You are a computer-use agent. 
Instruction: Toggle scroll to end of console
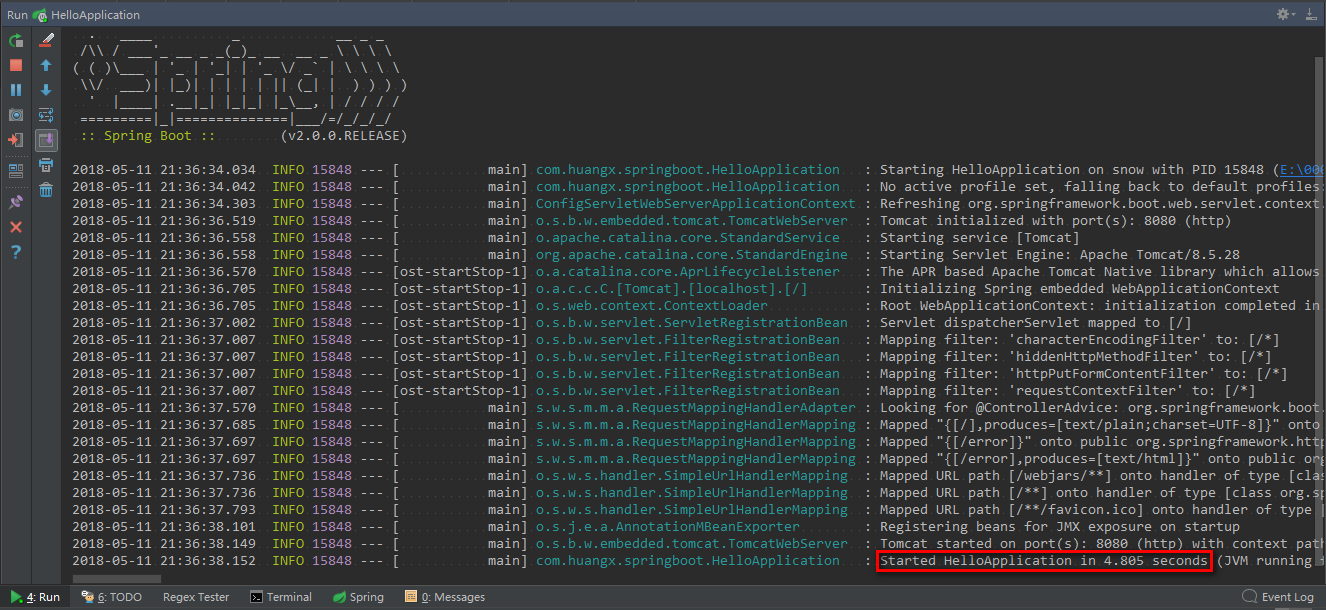[46, 140]
